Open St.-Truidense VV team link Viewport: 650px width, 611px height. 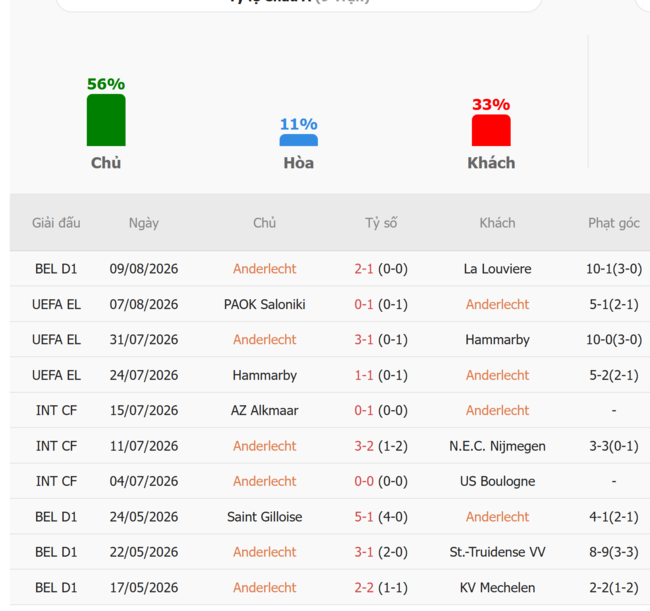497,552
